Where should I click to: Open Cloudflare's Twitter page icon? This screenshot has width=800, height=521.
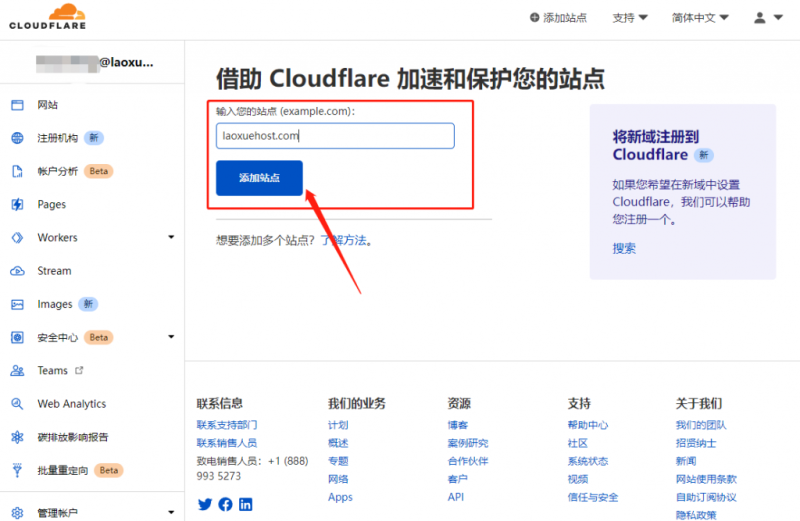click(x=205, y=505)
